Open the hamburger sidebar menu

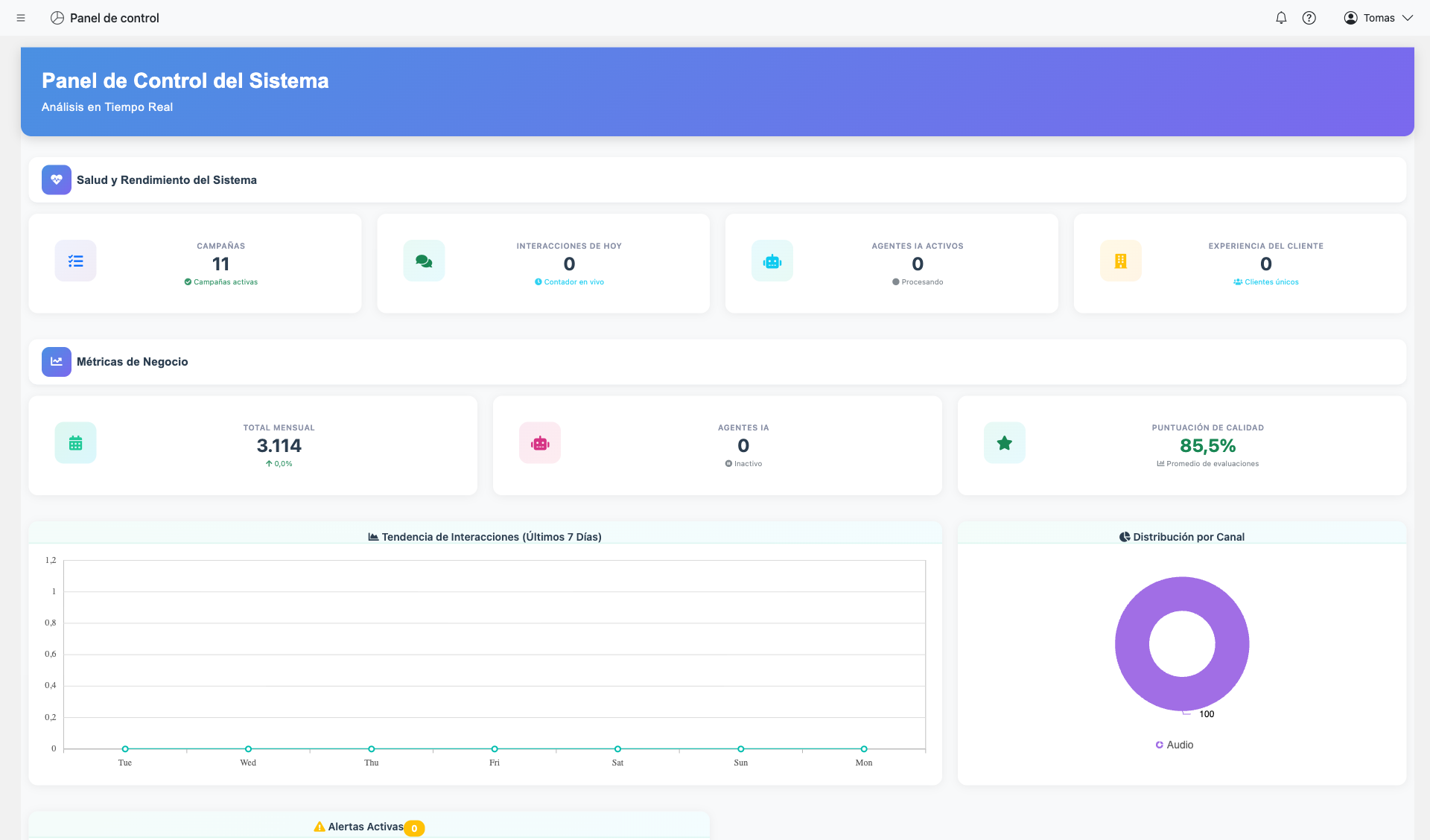point(21,18)
